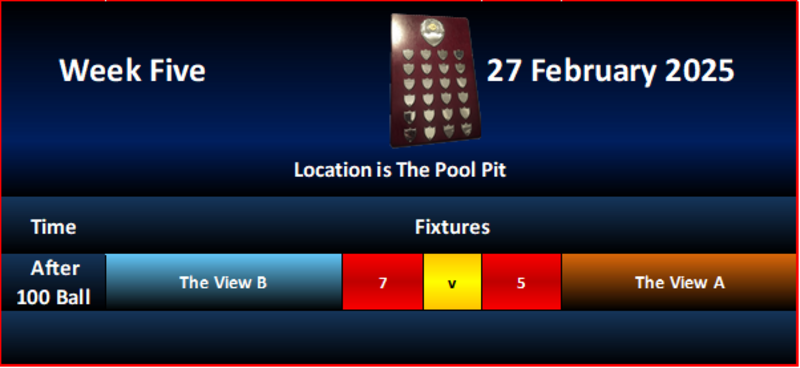The image size is (800, 368).
Task: Click the 2025 year in the date
Action: pyautogui.click(x=700, y=70)
